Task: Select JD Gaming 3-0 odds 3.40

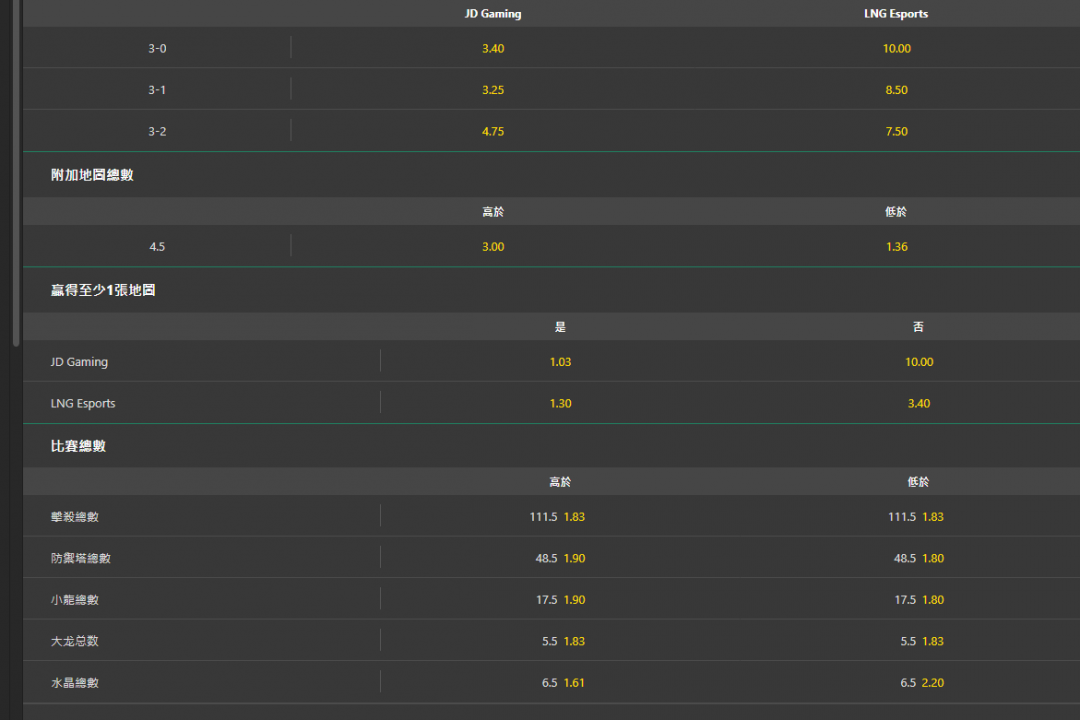Action: (x=492, y=48)
